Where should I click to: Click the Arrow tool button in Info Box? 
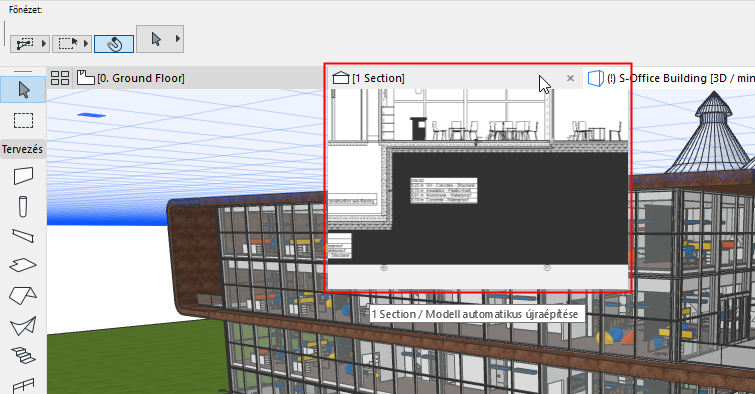point(155,39)
